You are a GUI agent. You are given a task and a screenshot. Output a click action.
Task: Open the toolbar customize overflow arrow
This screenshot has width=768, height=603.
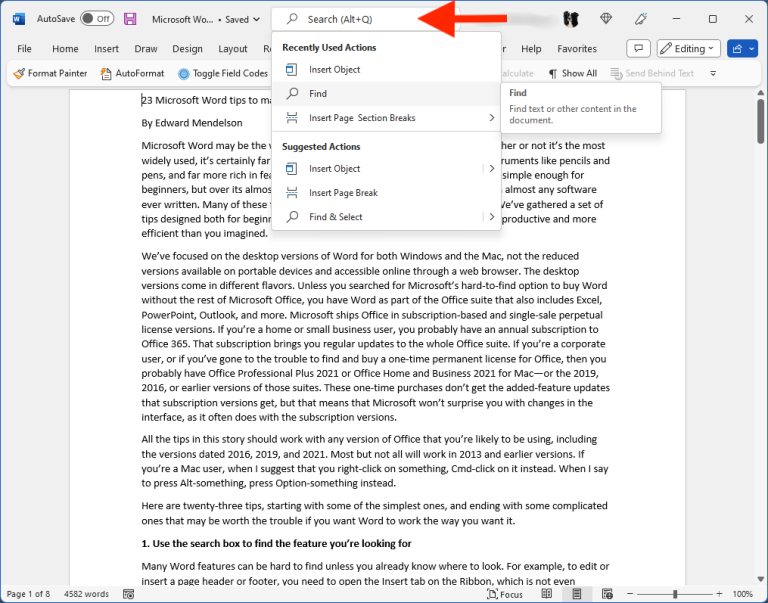coord(713,73)
